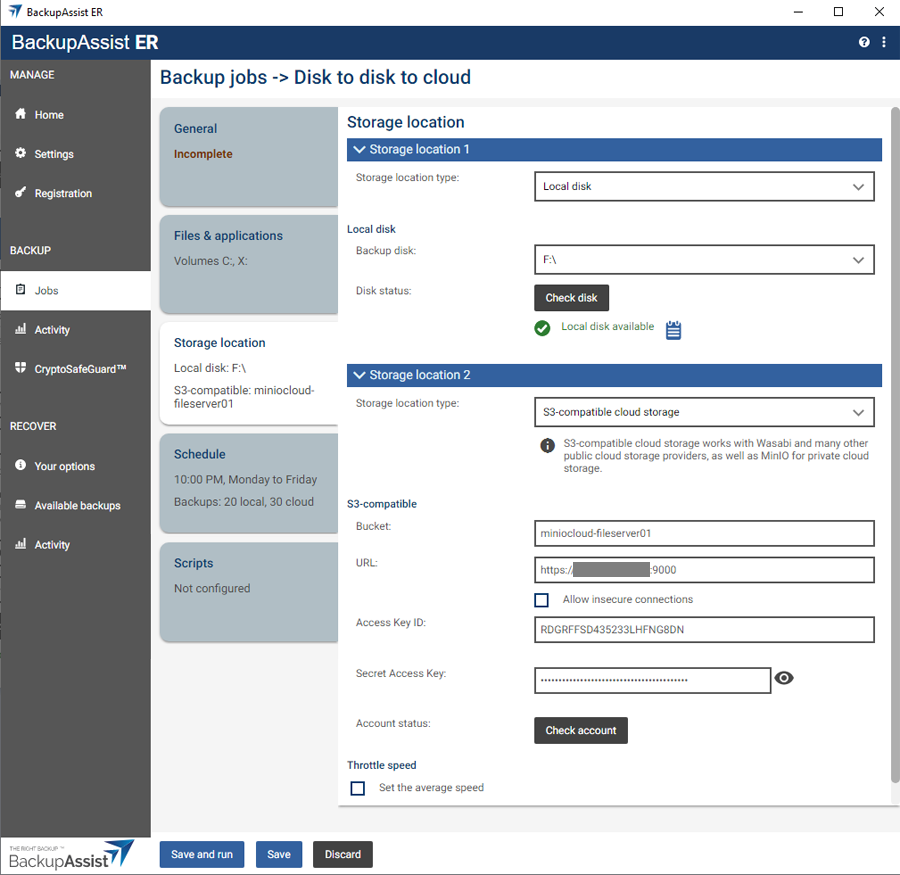Enable Allow insecure connections checkbox
The image size is (900, 875).
(541, 600)
